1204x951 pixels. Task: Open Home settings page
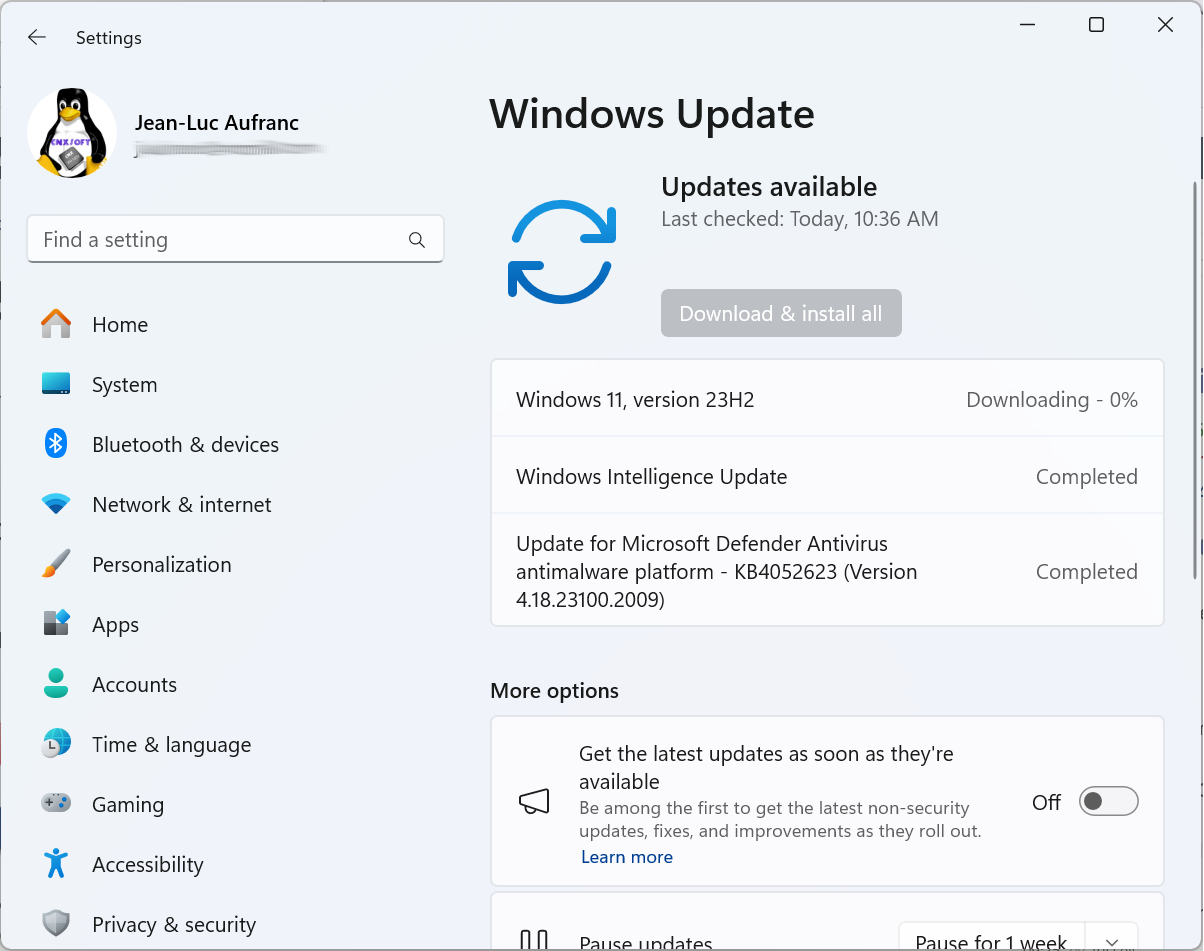pos(120,324)
